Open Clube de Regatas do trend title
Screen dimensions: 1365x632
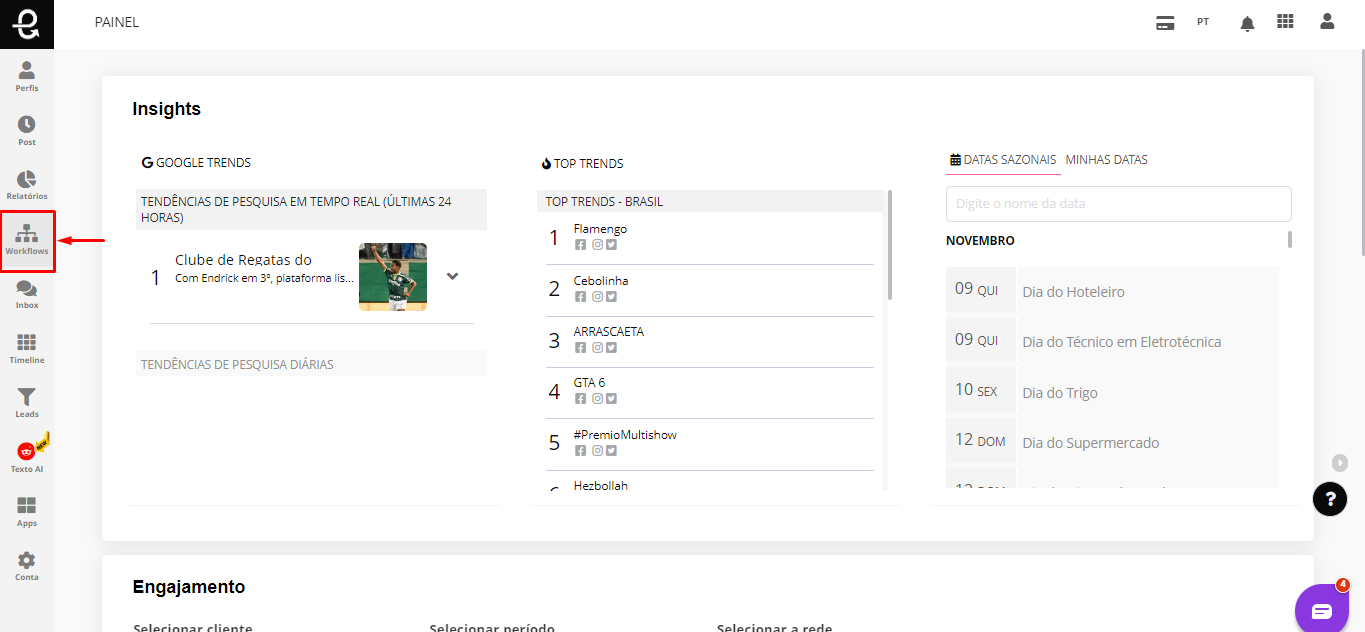click(243, 260)
